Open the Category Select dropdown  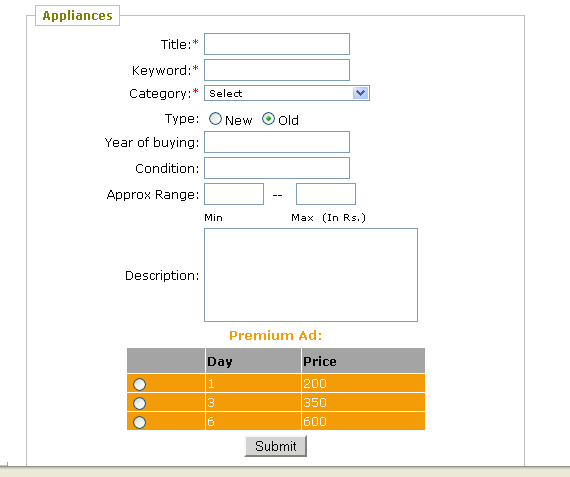286,93
